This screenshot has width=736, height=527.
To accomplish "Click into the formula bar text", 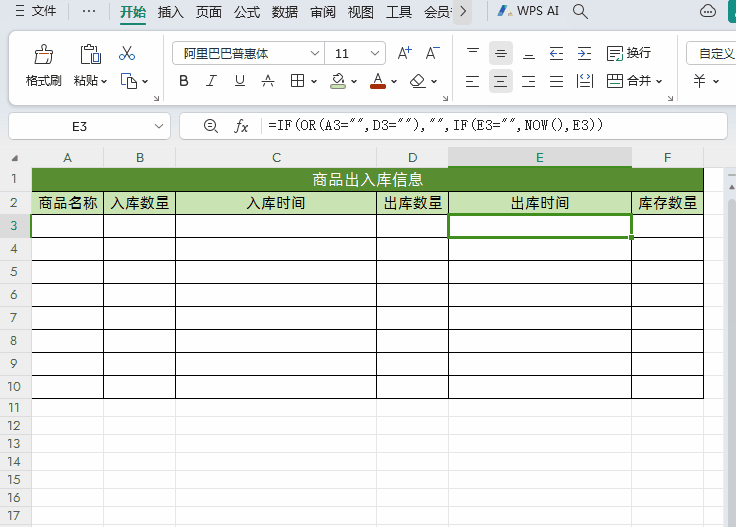I will (435, 126).
